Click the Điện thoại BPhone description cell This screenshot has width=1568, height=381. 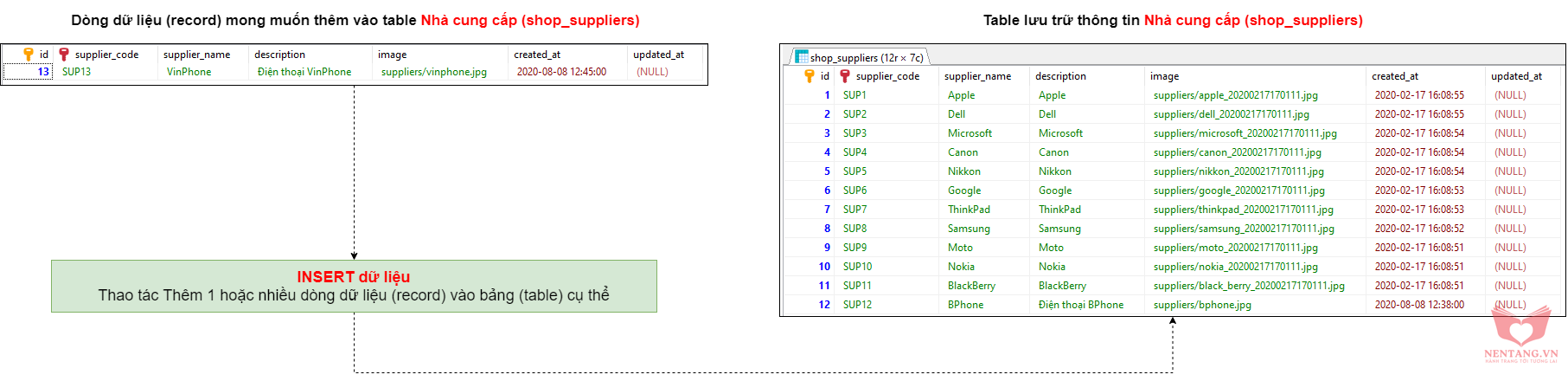point(1080,305)
